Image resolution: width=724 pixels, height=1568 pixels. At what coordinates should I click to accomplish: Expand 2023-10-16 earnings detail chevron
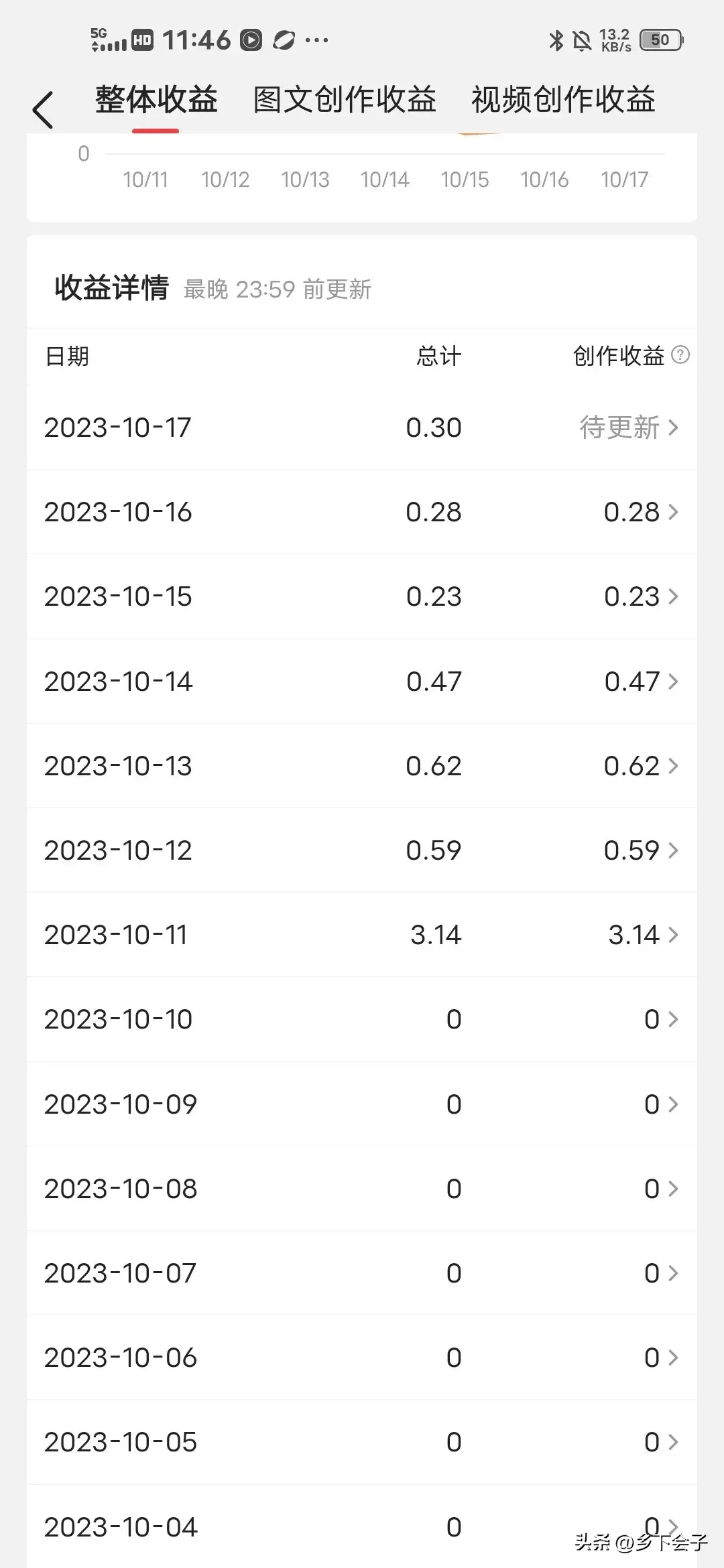point(674,512)
